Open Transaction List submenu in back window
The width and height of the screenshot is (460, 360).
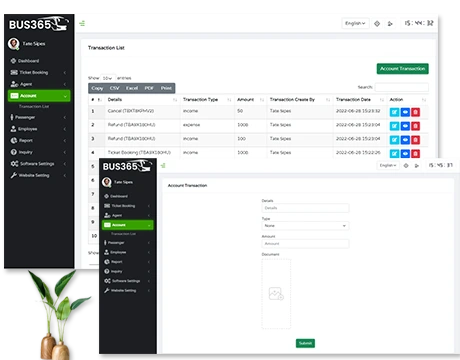point(34,106)
